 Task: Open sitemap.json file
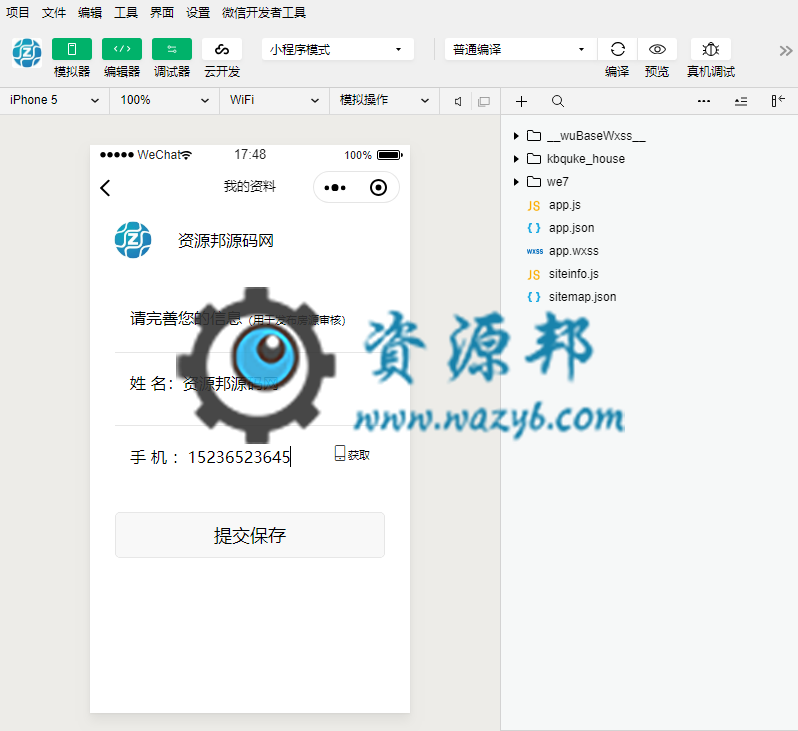point(572,297)
